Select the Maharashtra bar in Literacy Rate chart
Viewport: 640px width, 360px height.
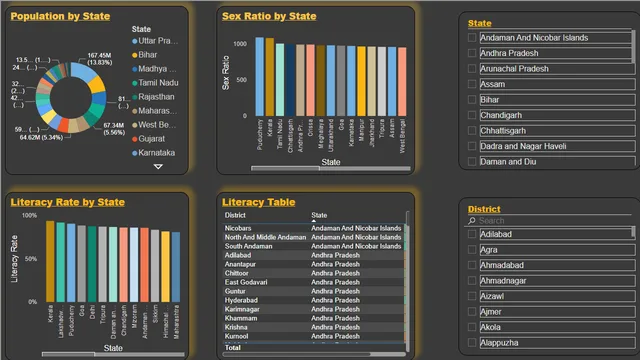pos(176,267)
